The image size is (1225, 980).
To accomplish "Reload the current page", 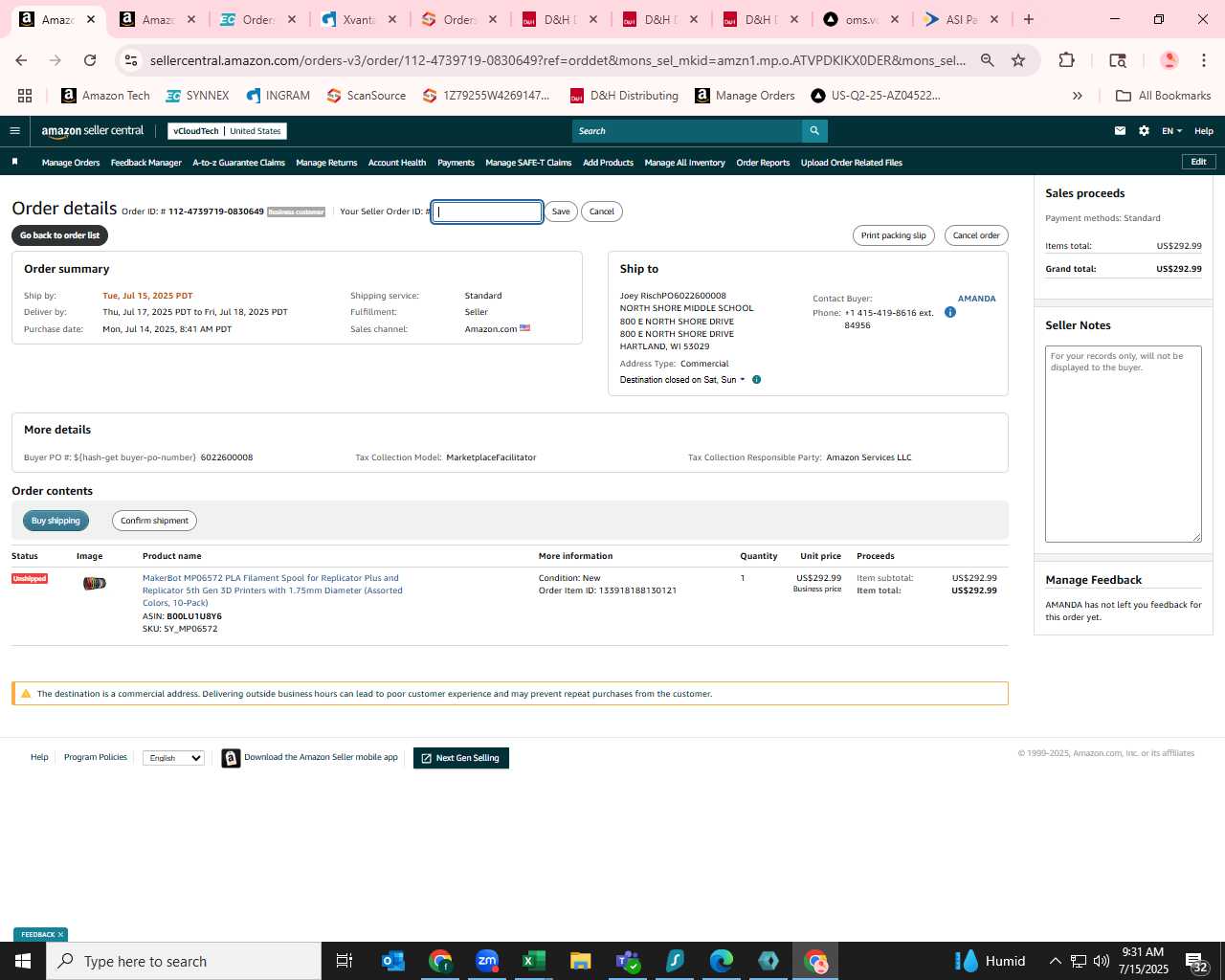I will pos(90,60).
